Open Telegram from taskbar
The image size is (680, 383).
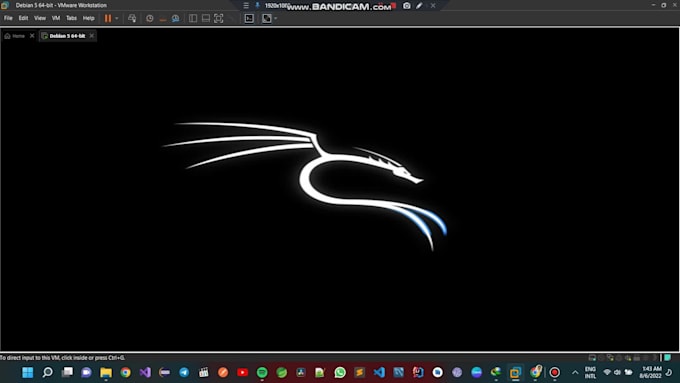[x=184, y=372]
